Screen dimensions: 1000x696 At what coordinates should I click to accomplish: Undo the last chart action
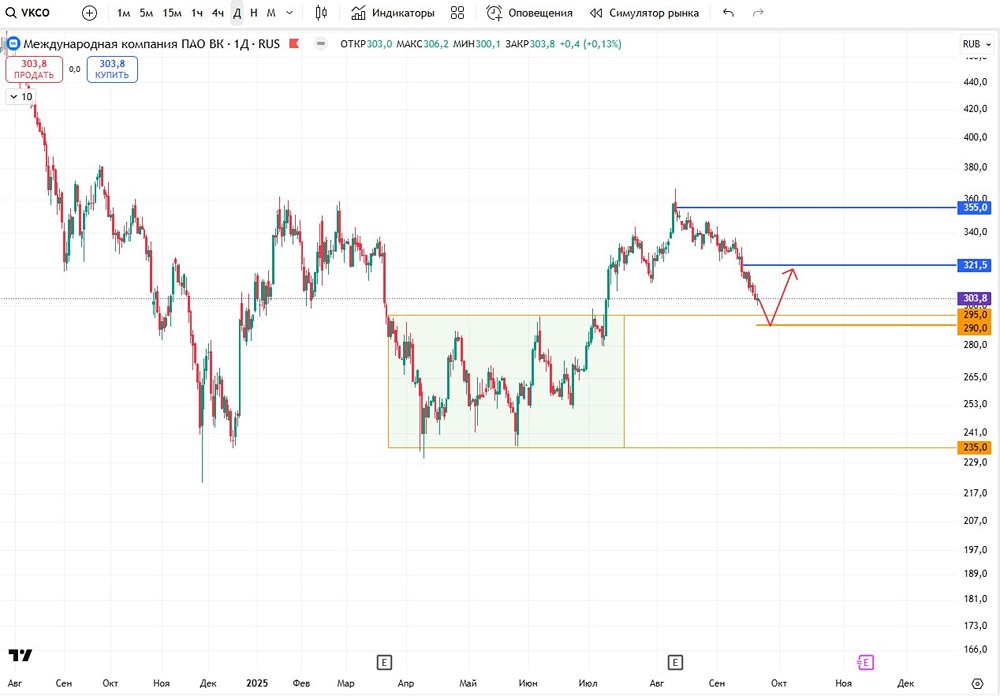(x=726, y=13)
